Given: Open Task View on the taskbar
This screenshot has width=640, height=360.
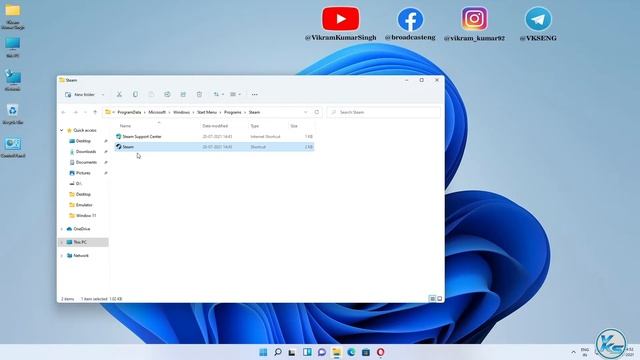Looking at the screenshot, I should pyautogui.click(x=292, y=352).
